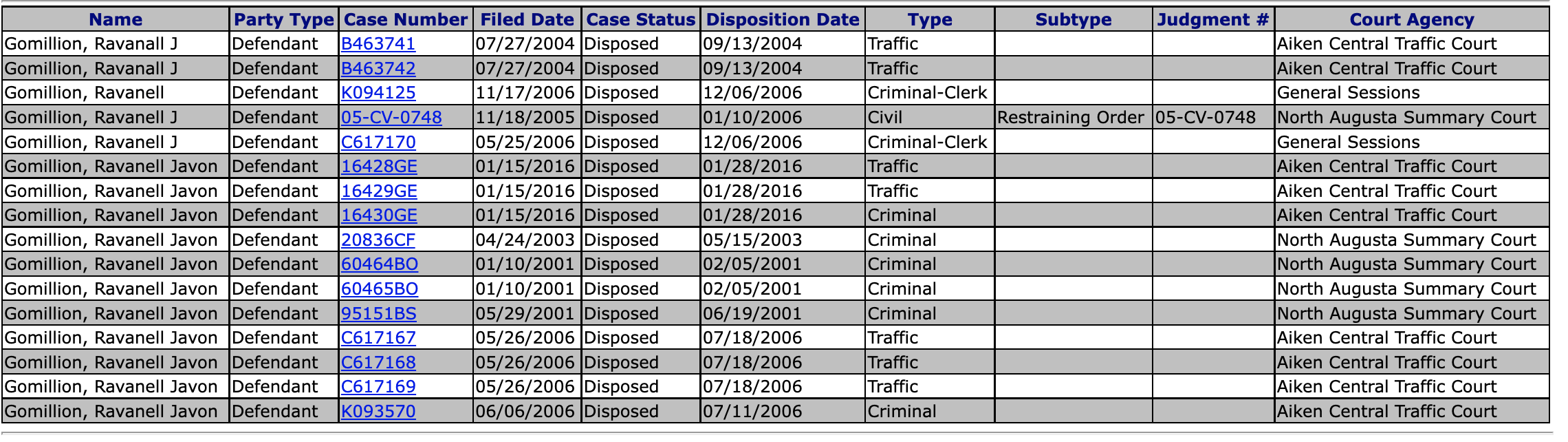Open case number 95151BS link
The height and width of the screenshot is (442, 1568).
point(379,314)
